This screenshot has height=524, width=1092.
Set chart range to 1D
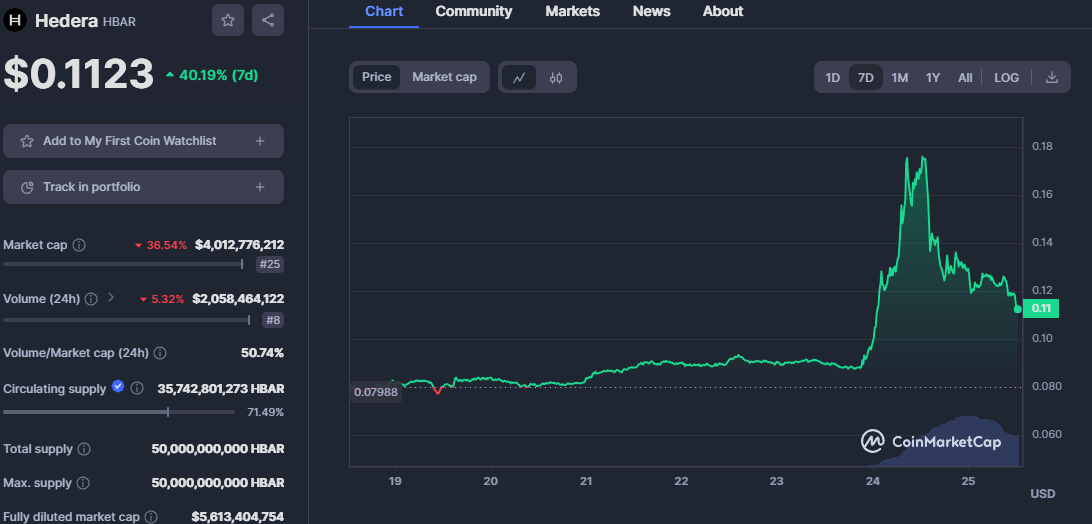tap(832, 77)
